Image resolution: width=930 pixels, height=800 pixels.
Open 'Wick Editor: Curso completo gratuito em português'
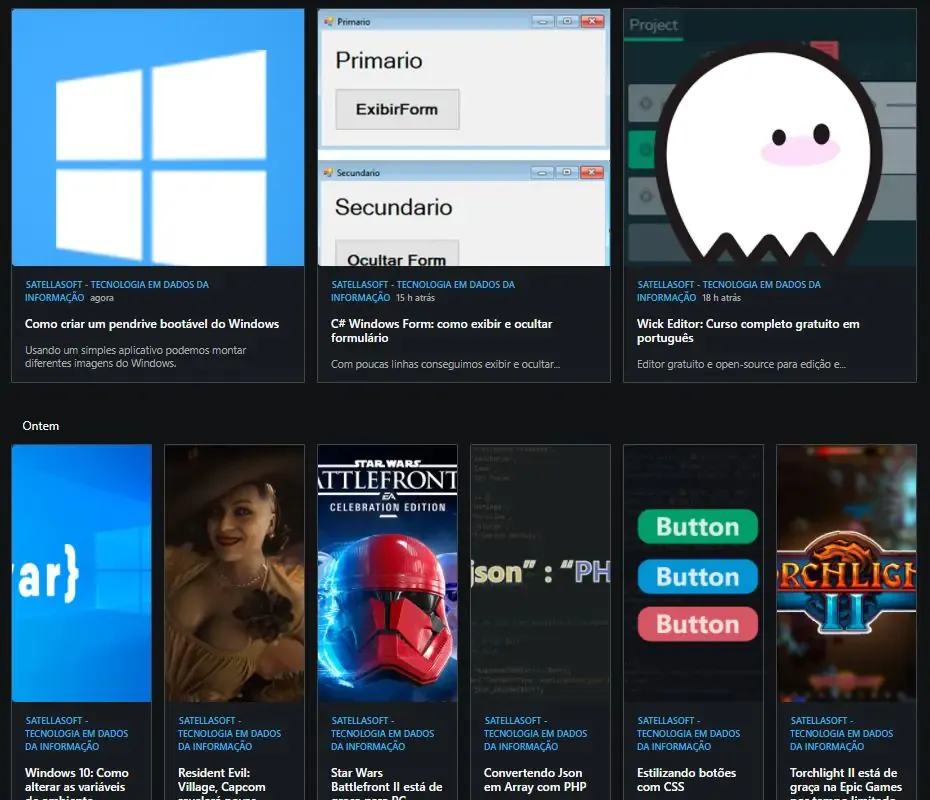click(x=748, y=331)
